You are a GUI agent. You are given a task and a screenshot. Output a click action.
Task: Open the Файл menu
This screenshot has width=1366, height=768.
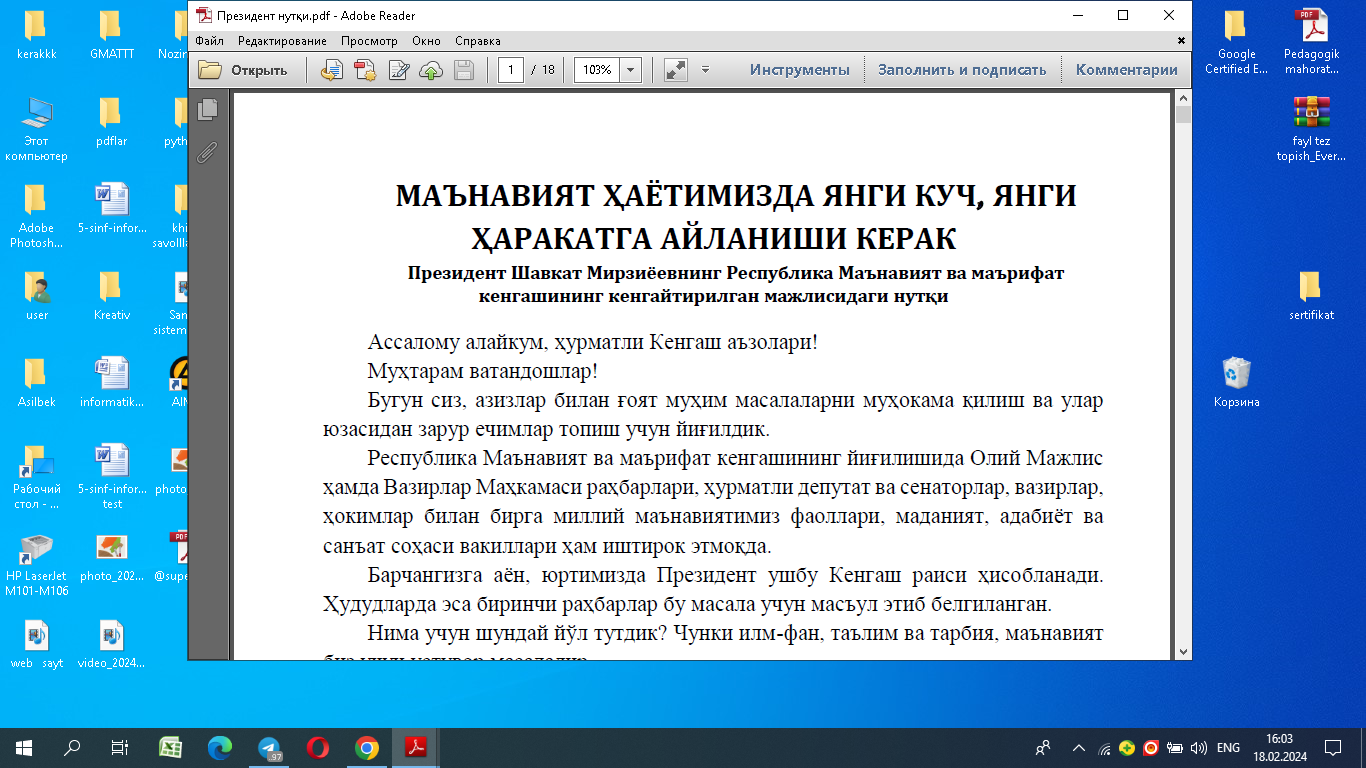(209, 41)
